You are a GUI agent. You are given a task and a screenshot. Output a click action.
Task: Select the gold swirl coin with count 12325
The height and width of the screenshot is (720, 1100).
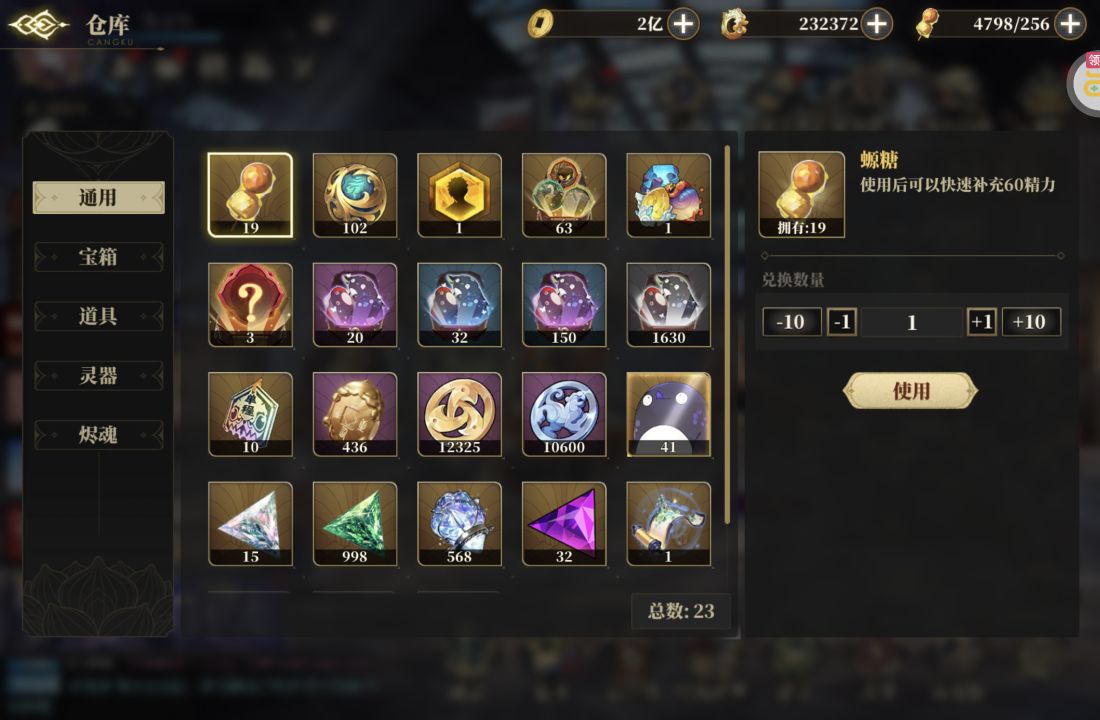pyautogui.click(x=460, y=414)
